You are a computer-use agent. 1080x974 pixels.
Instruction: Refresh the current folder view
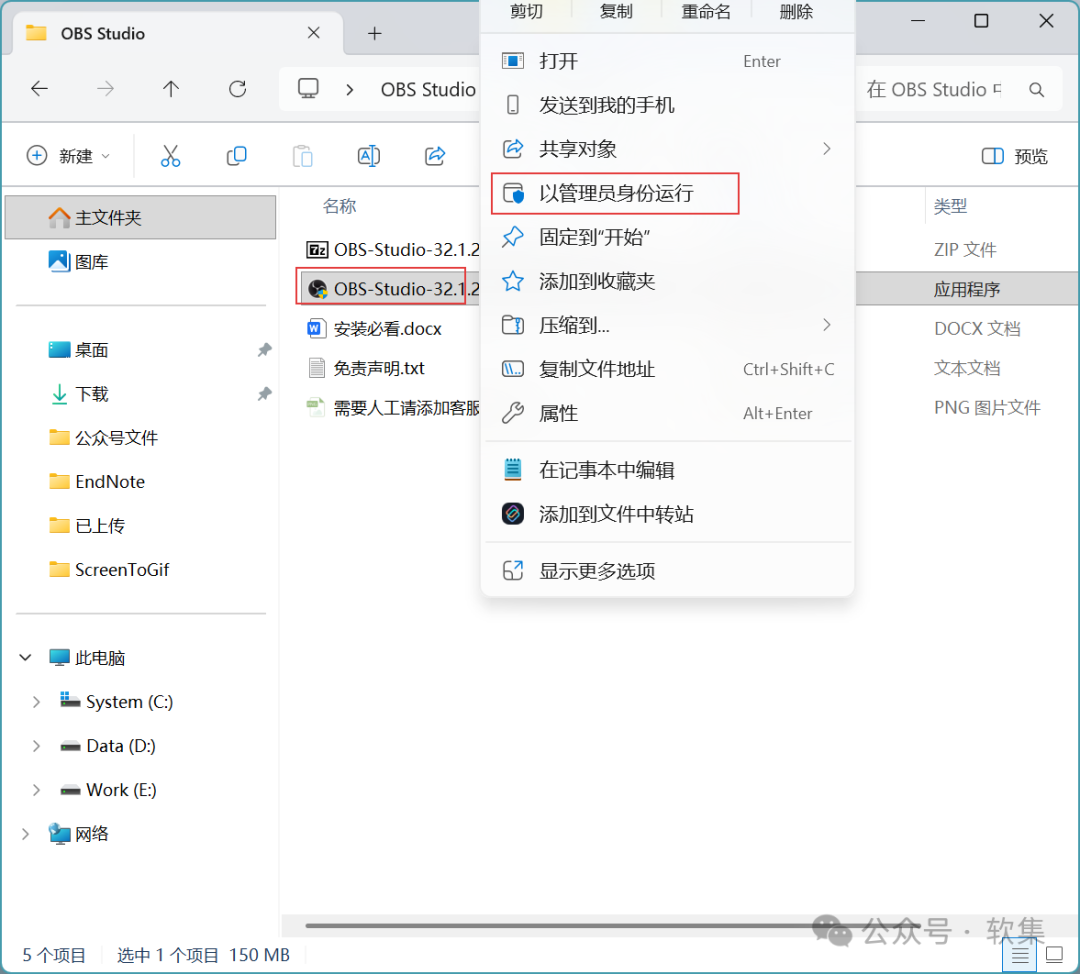point(238,89)
